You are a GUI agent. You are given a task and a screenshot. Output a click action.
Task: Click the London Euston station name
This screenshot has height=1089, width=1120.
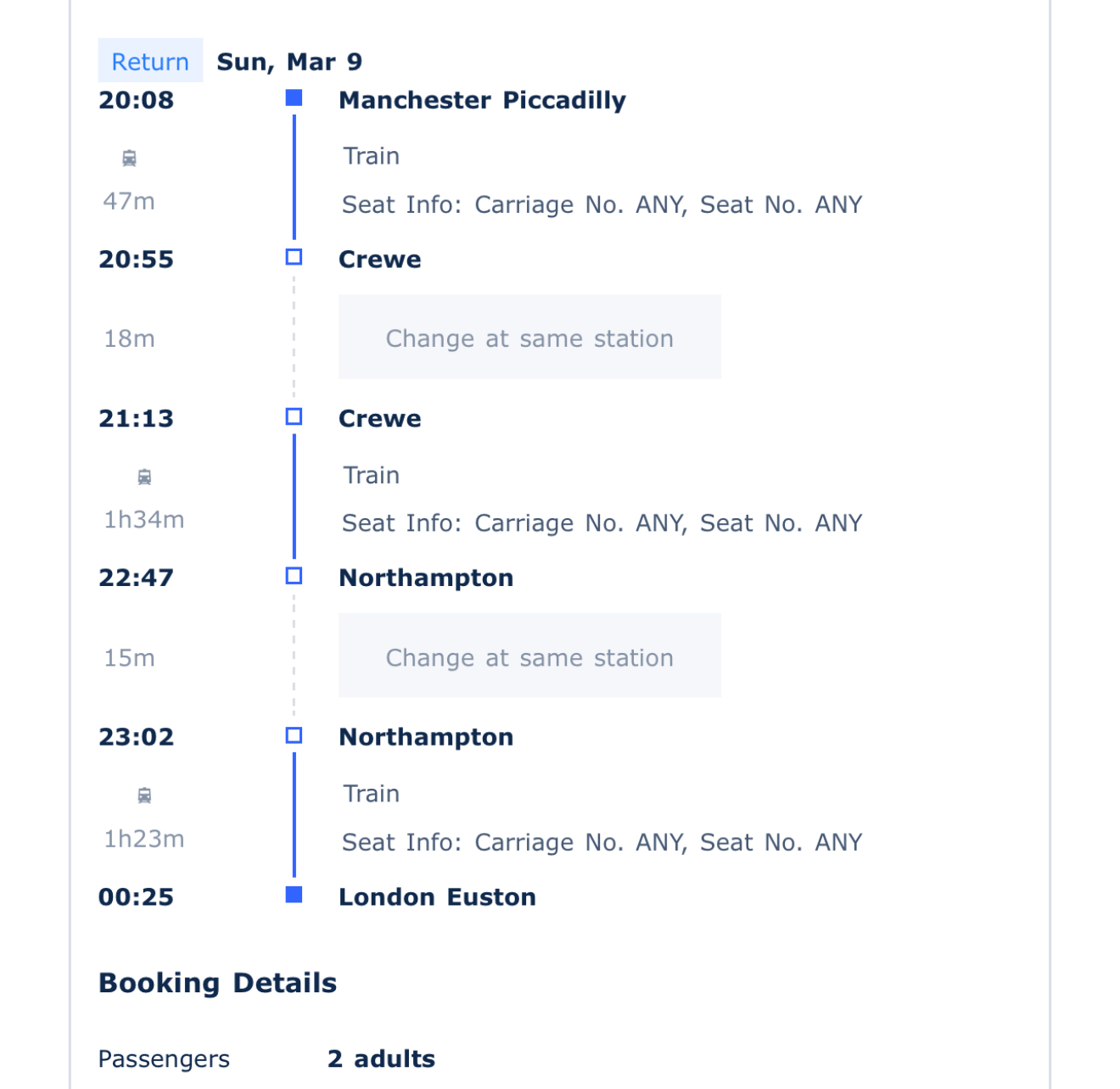[x=437, y=897]
